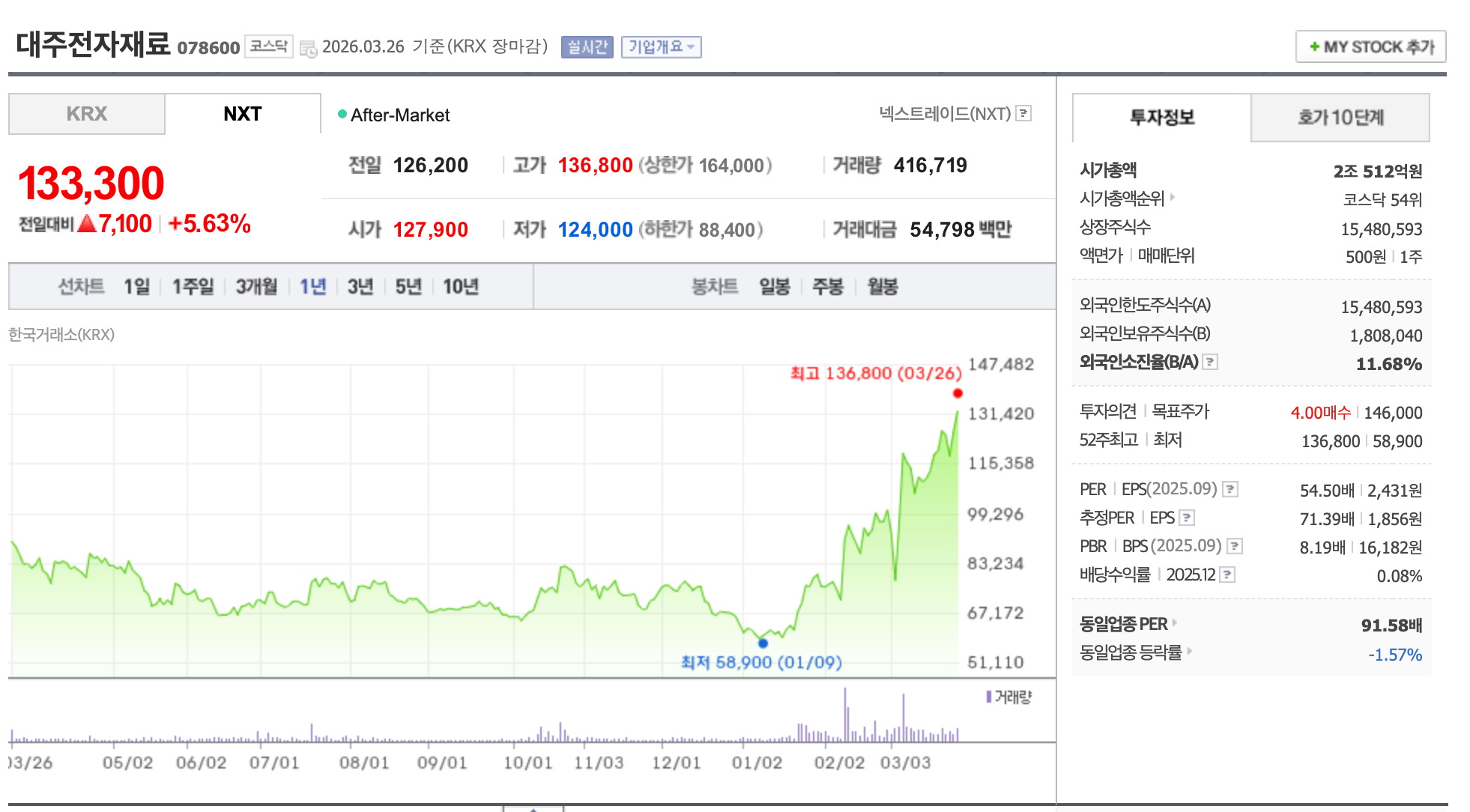Viewport: 1470px width, 812px height.
Task: Expand the 시가총액순위 arrow link
Action: click(x=1173, y=197)
